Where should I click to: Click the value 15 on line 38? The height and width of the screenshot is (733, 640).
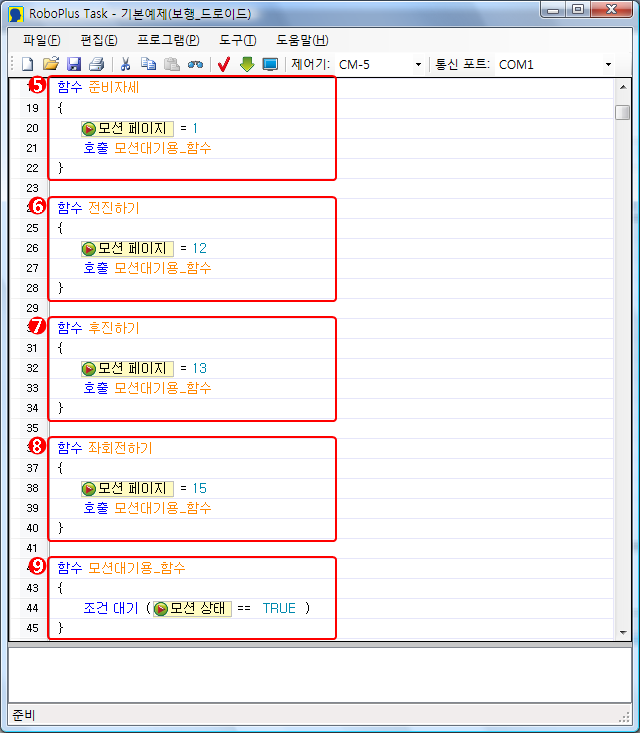[x=199, y=489]
